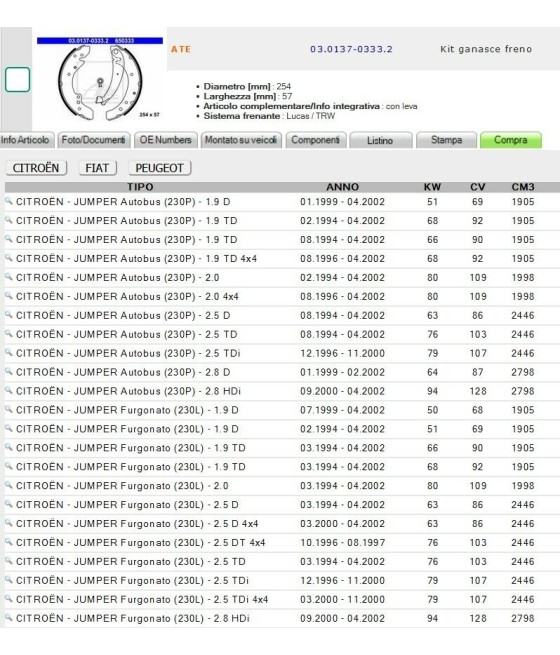Click the green Compra button
This screenshot has width=560, height=655.
pyautogui.click(x=511, y=140)
